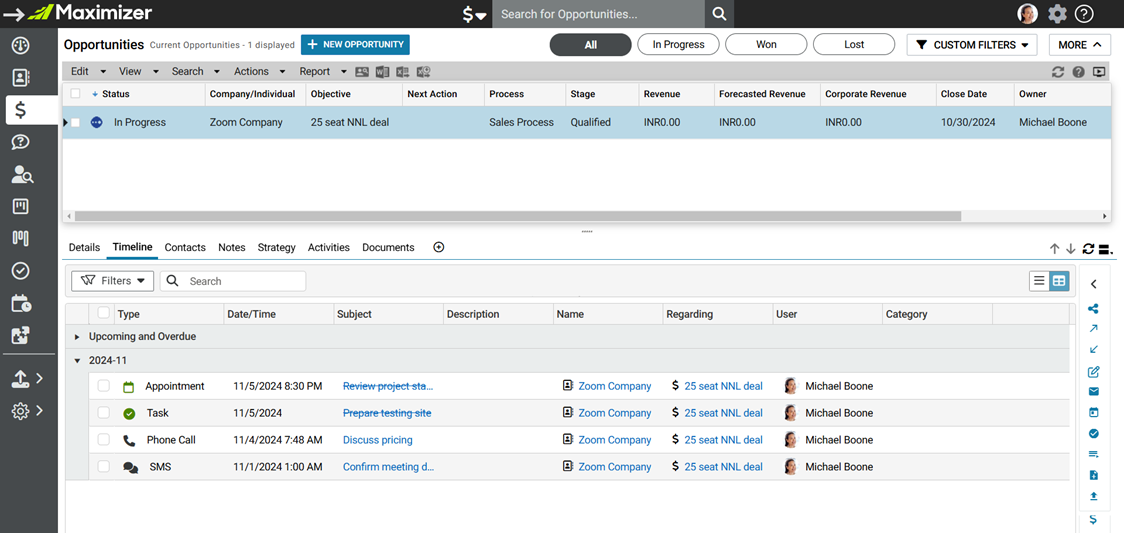Add a new tab with plus circle icon
Screen dimensions: 1124x533
tap(439, 247)
